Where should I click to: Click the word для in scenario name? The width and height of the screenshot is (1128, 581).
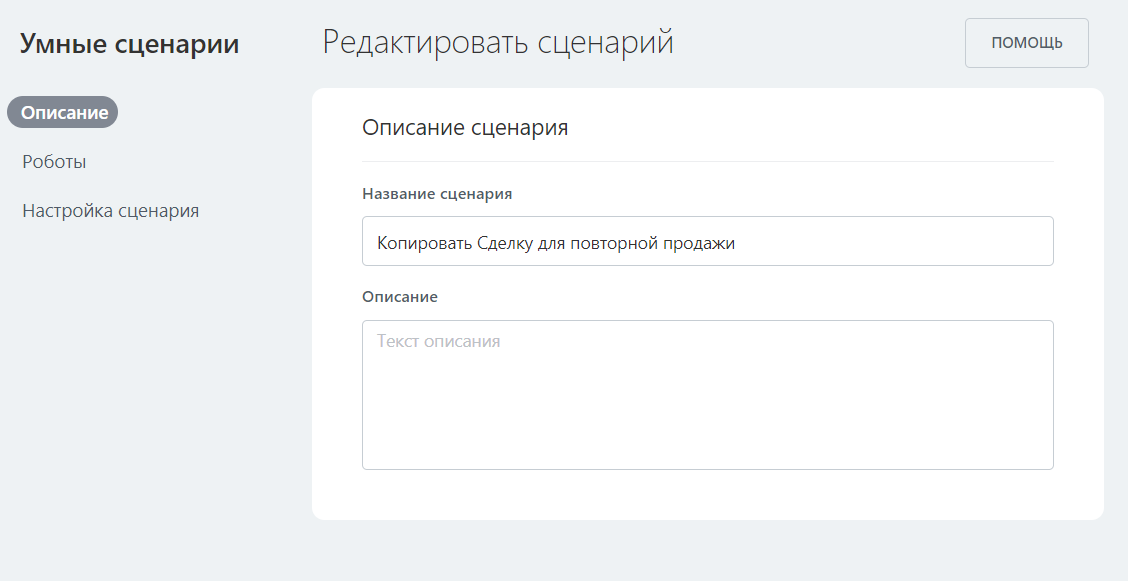click(x=551, y=243)
